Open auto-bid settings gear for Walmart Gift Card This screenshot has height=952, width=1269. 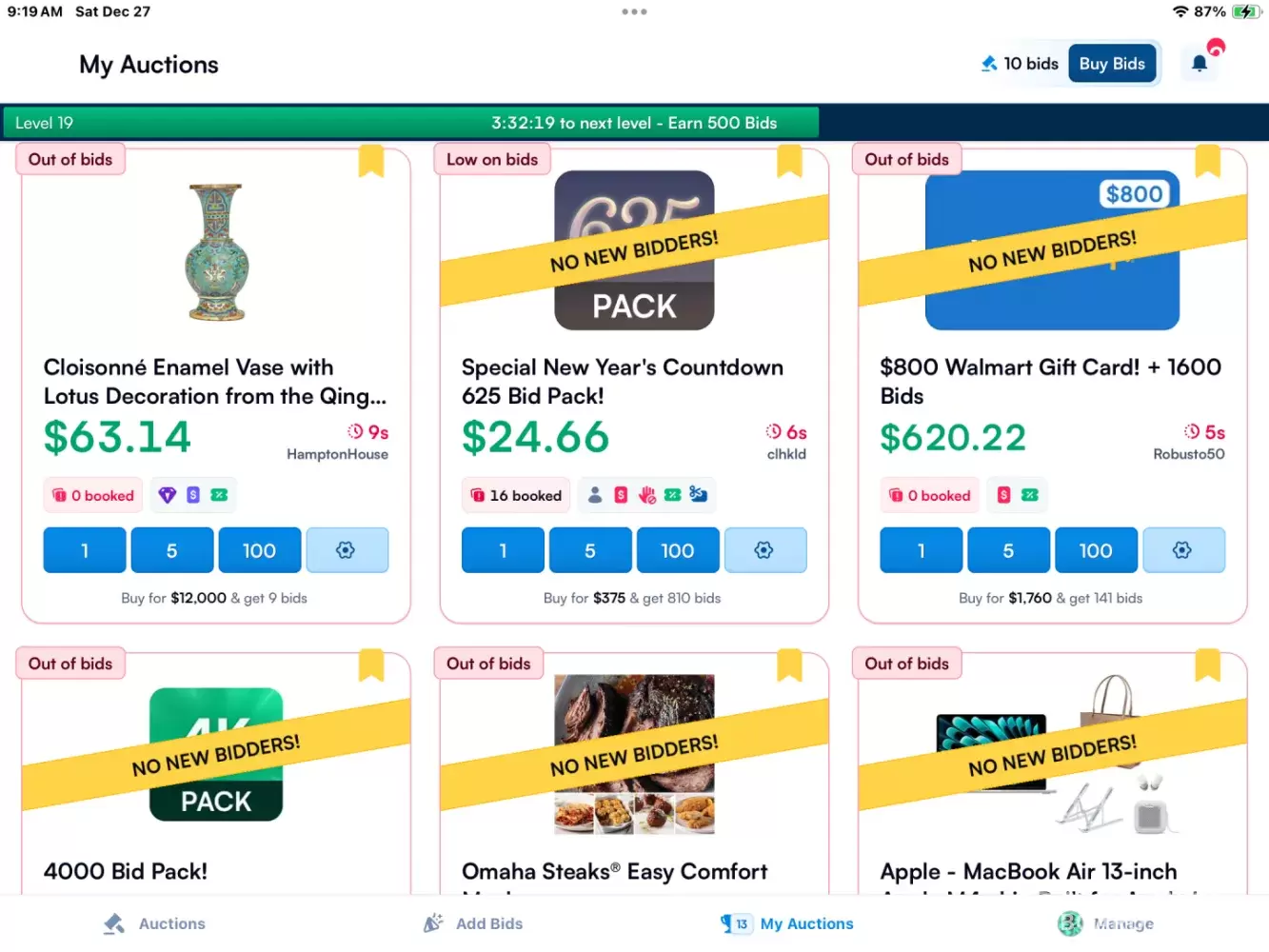[1183, 550]
